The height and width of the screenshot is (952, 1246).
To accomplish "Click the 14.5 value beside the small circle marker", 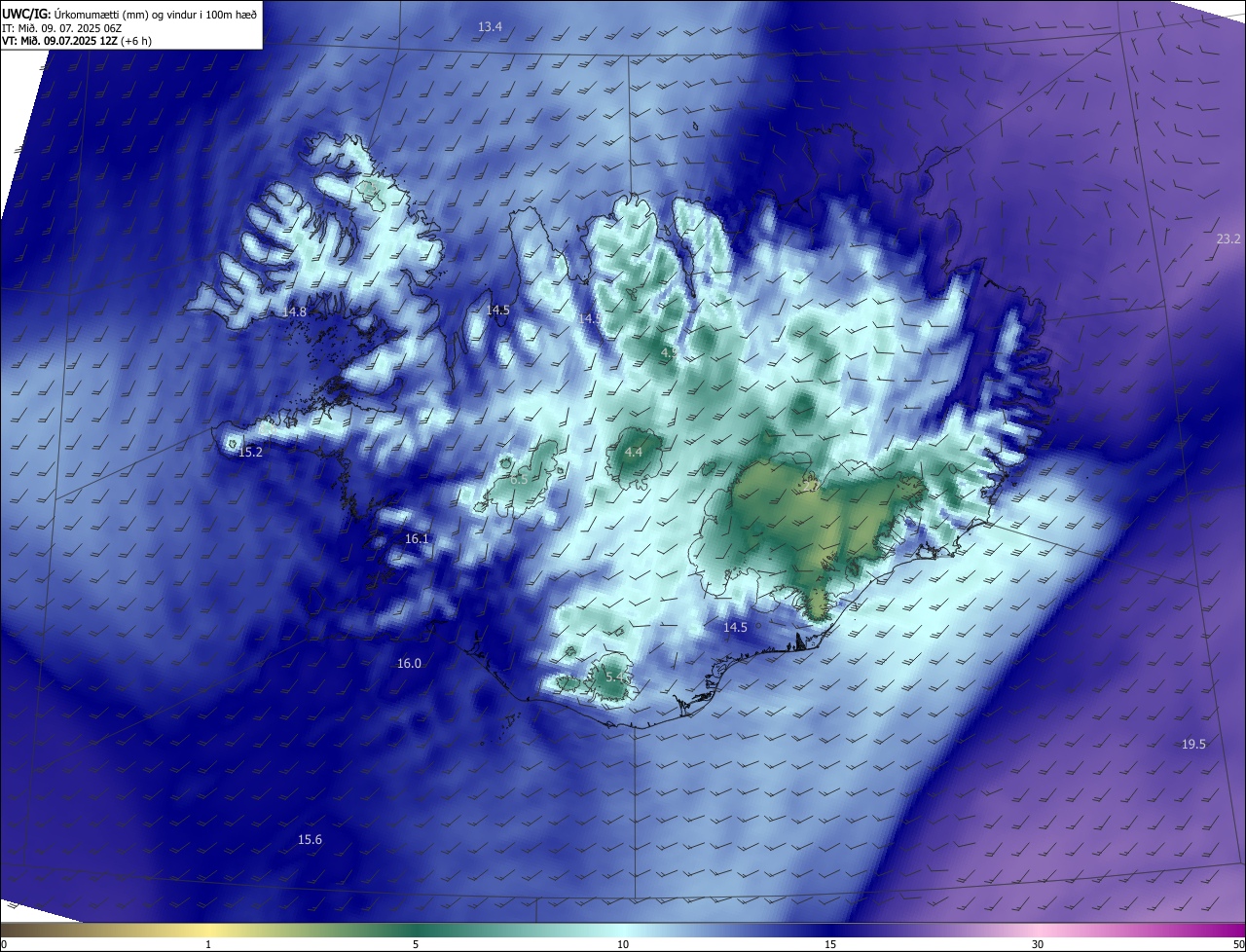I will [735, 627].
